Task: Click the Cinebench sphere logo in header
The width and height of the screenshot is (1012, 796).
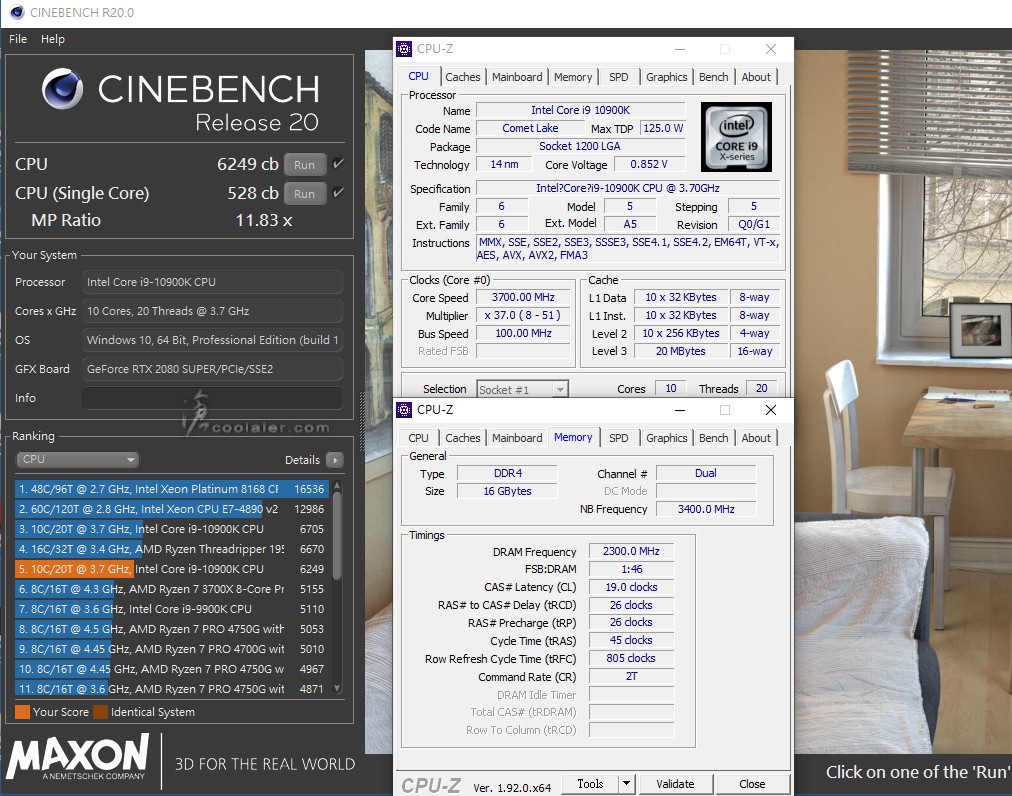Action: pyautogui.click(x=63, y=89)
